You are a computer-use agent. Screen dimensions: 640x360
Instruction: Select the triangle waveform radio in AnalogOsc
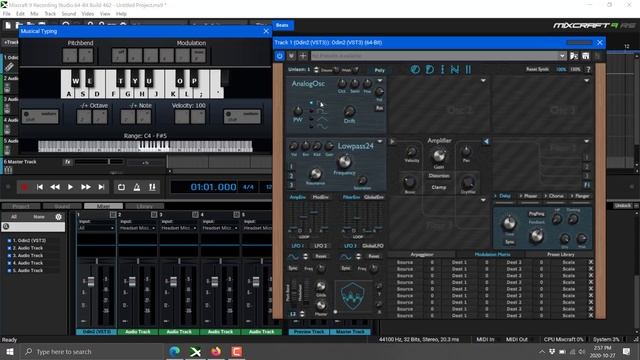click(x=311, y=119)
